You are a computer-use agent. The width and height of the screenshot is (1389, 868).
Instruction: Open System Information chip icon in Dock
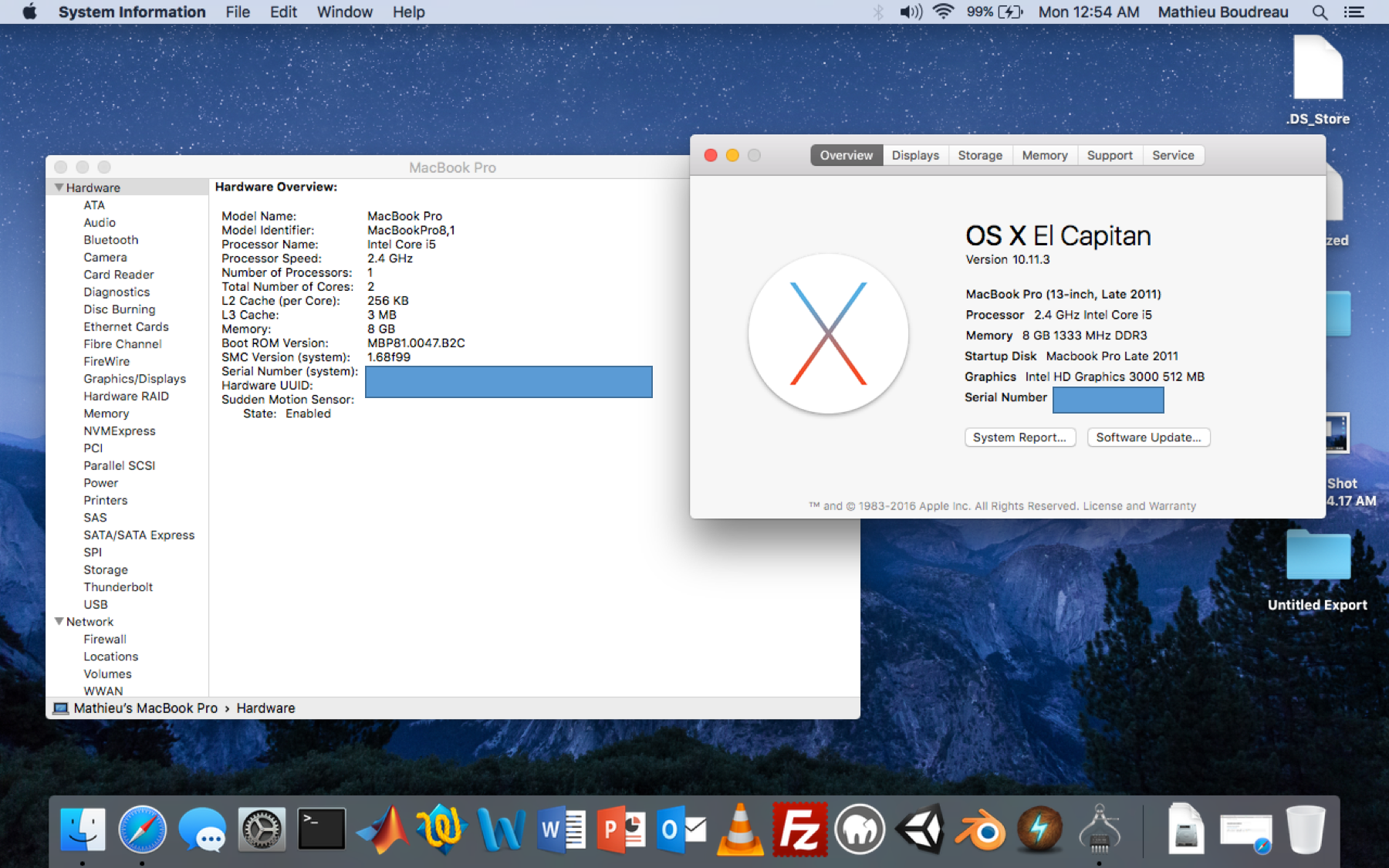tap(1100, 829)
